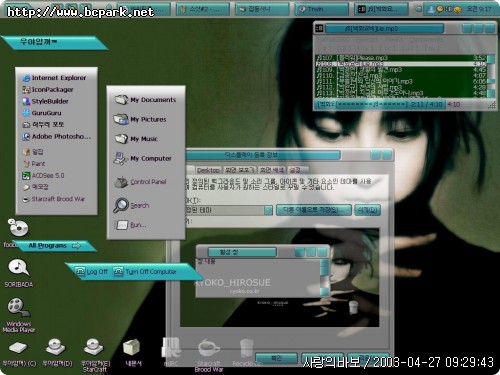Open My Pictures folder
Screen dimensions: 500x375
coord(140,119)
